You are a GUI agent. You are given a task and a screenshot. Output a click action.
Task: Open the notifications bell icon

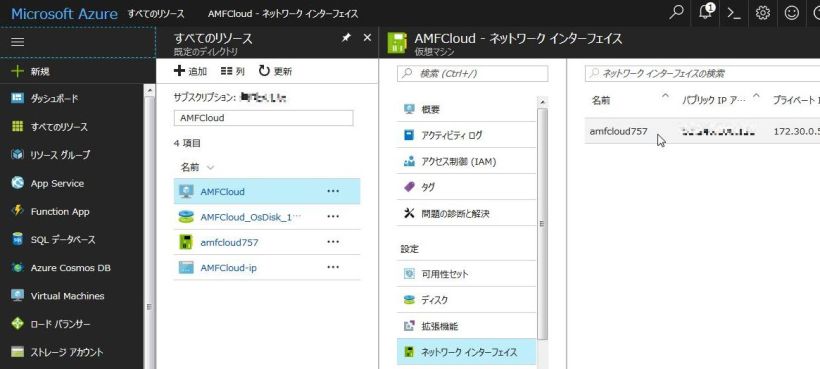[705, 13]
